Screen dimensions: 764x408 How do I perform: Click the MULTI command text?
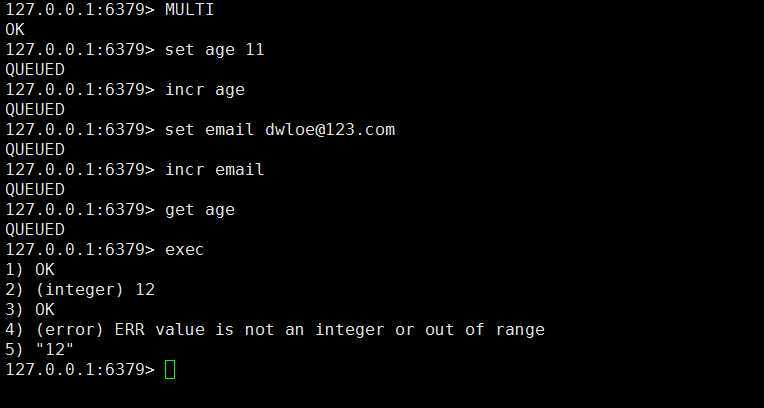point(190,10)
